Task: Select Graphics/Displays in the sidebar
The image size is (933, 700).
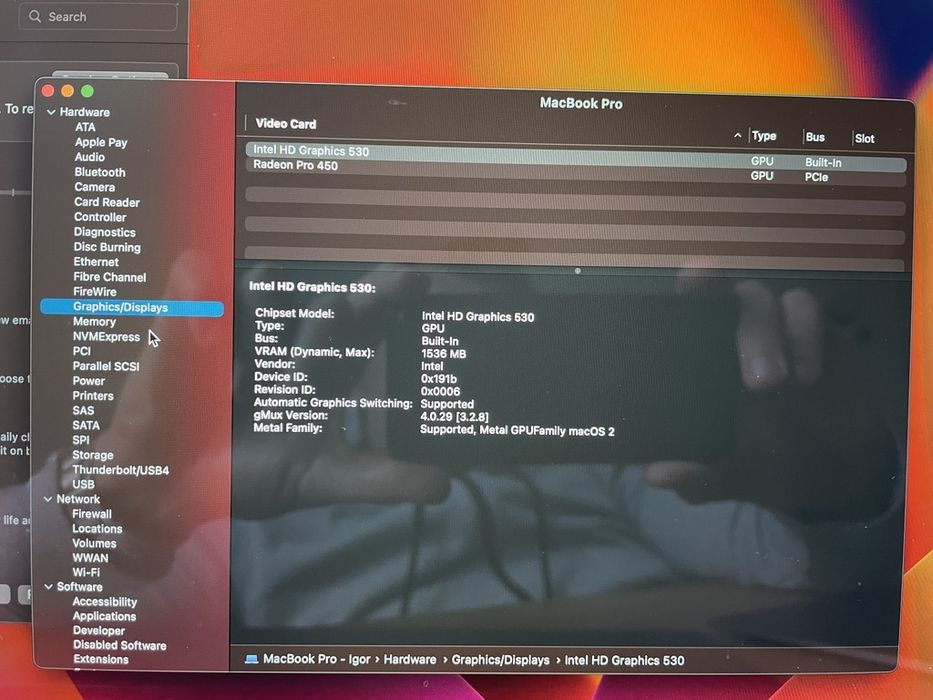Action: 132,307
